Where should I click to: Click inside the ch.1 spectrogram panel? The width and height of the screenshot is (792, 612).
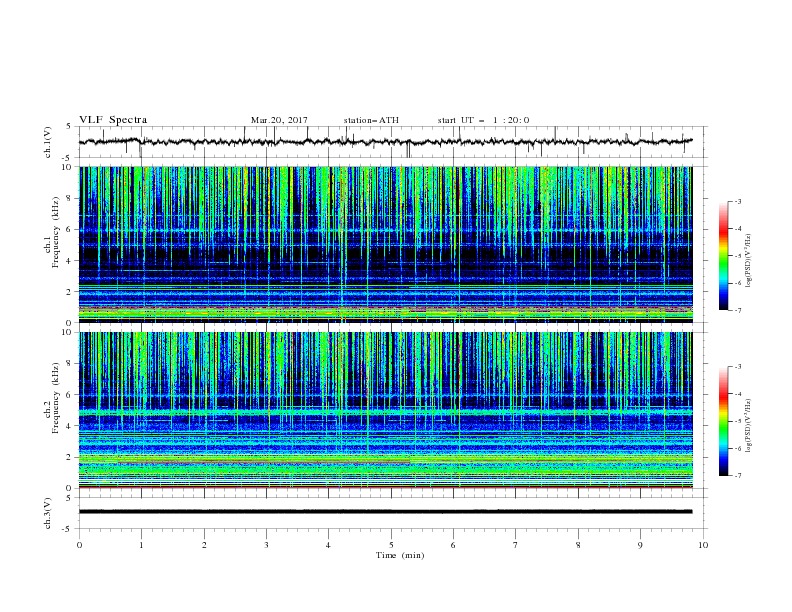point(385,244)
